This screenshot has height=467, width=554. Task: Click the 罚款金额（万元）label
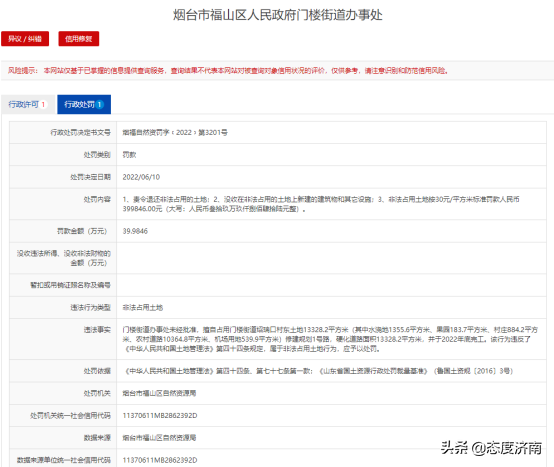point(82,231)
